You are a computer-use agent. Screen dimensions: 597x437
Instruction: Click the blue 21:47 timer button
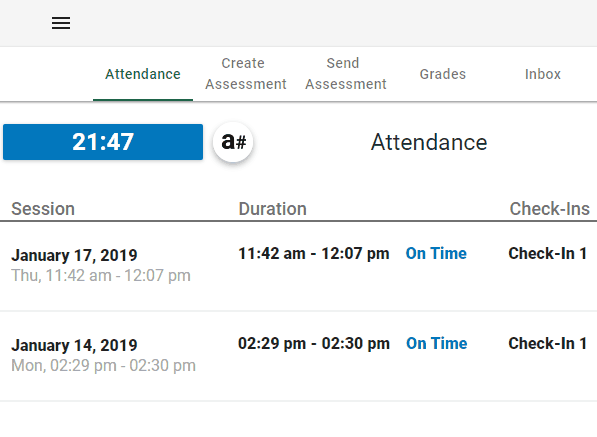[103, 142]
